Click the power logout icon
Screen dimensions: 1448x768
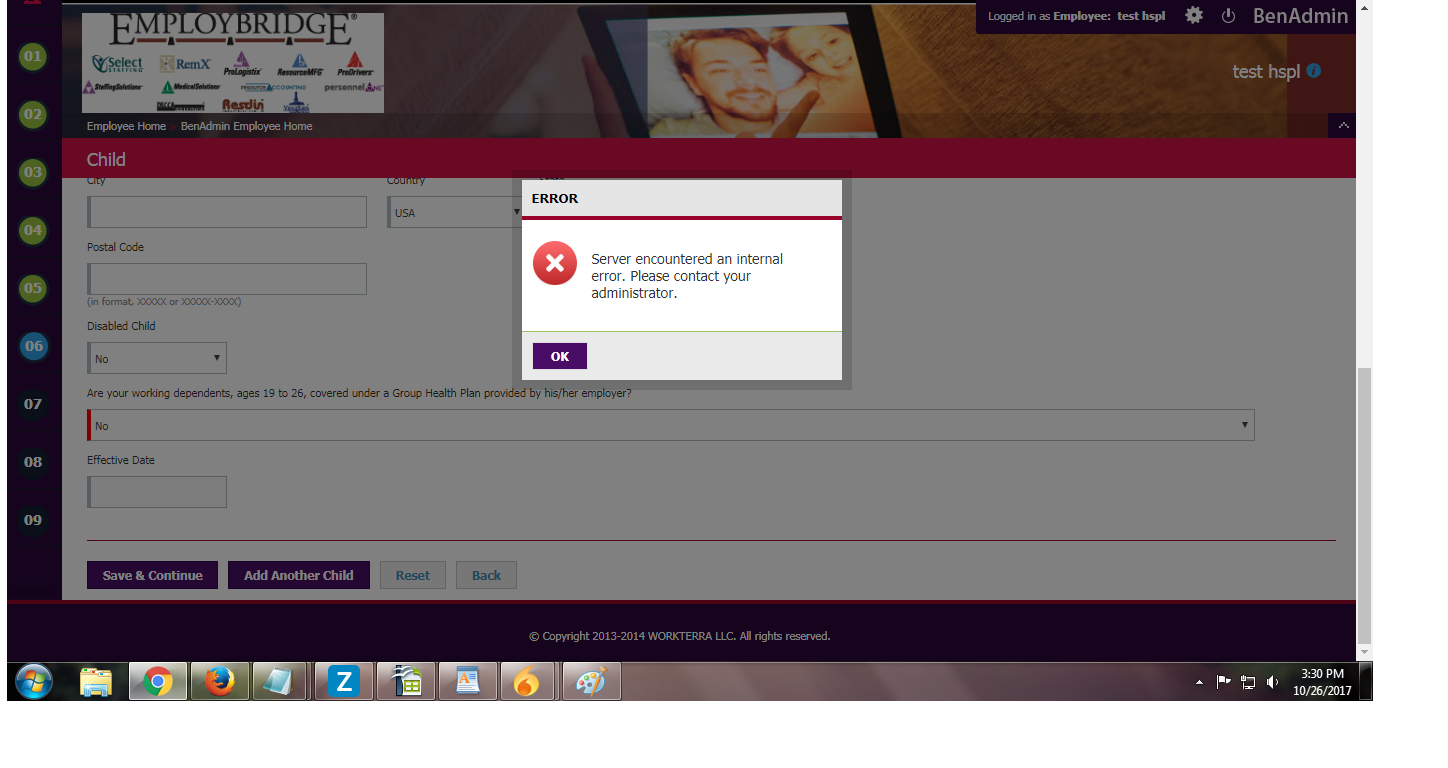coord(1229,16)
